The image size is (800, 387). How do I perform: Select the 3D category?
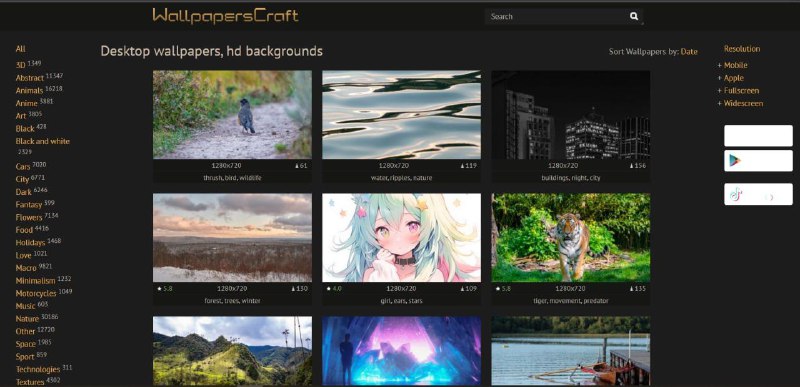[20, 65]
